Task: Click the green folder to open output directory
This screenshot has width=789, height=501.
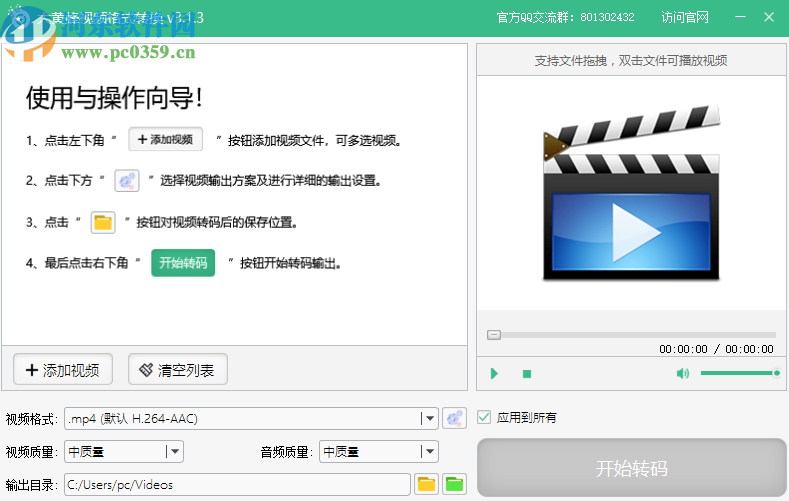Action: click(455, 485)
